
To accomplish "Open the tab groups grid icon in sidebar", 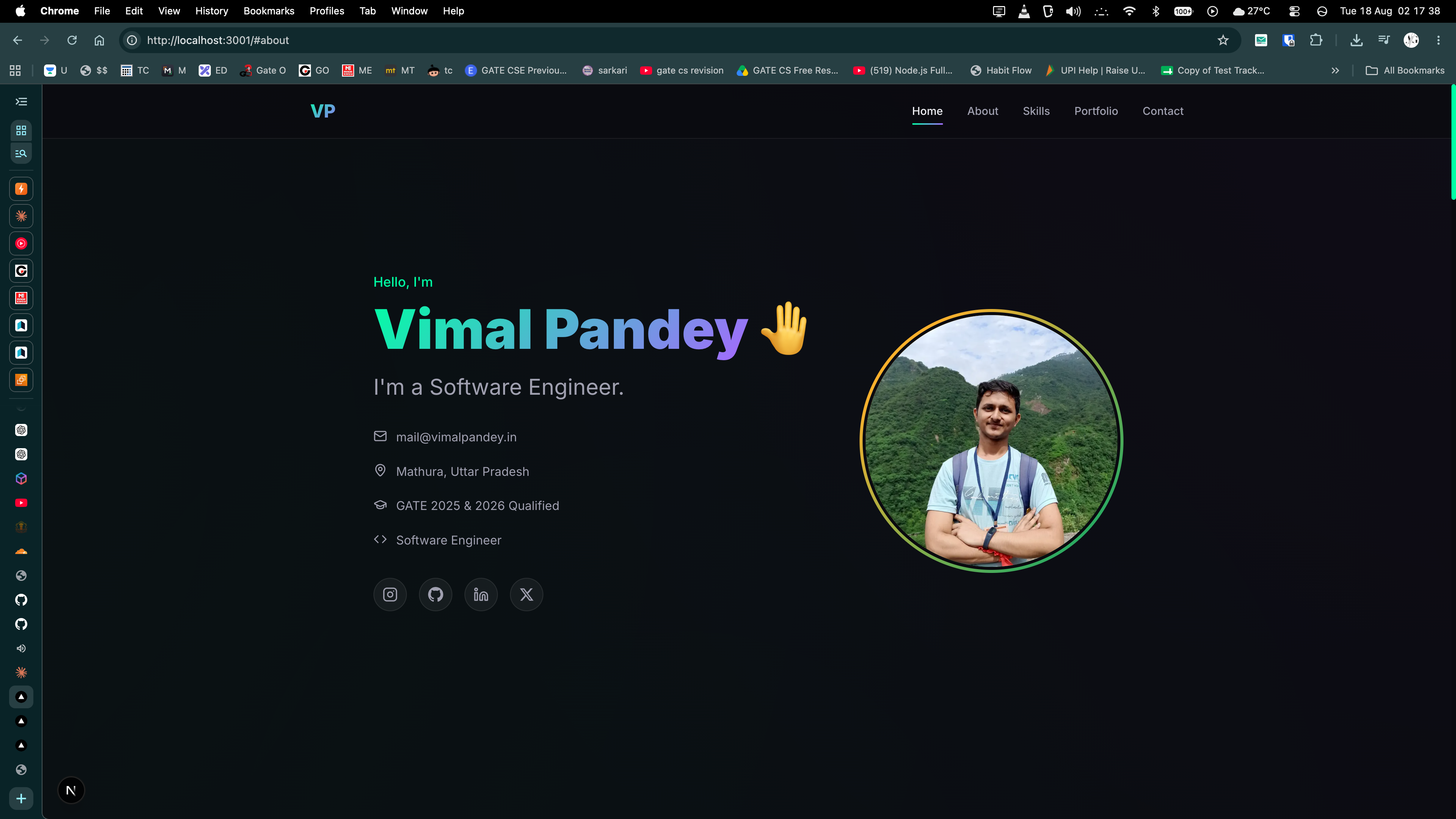I will (22, 130).
